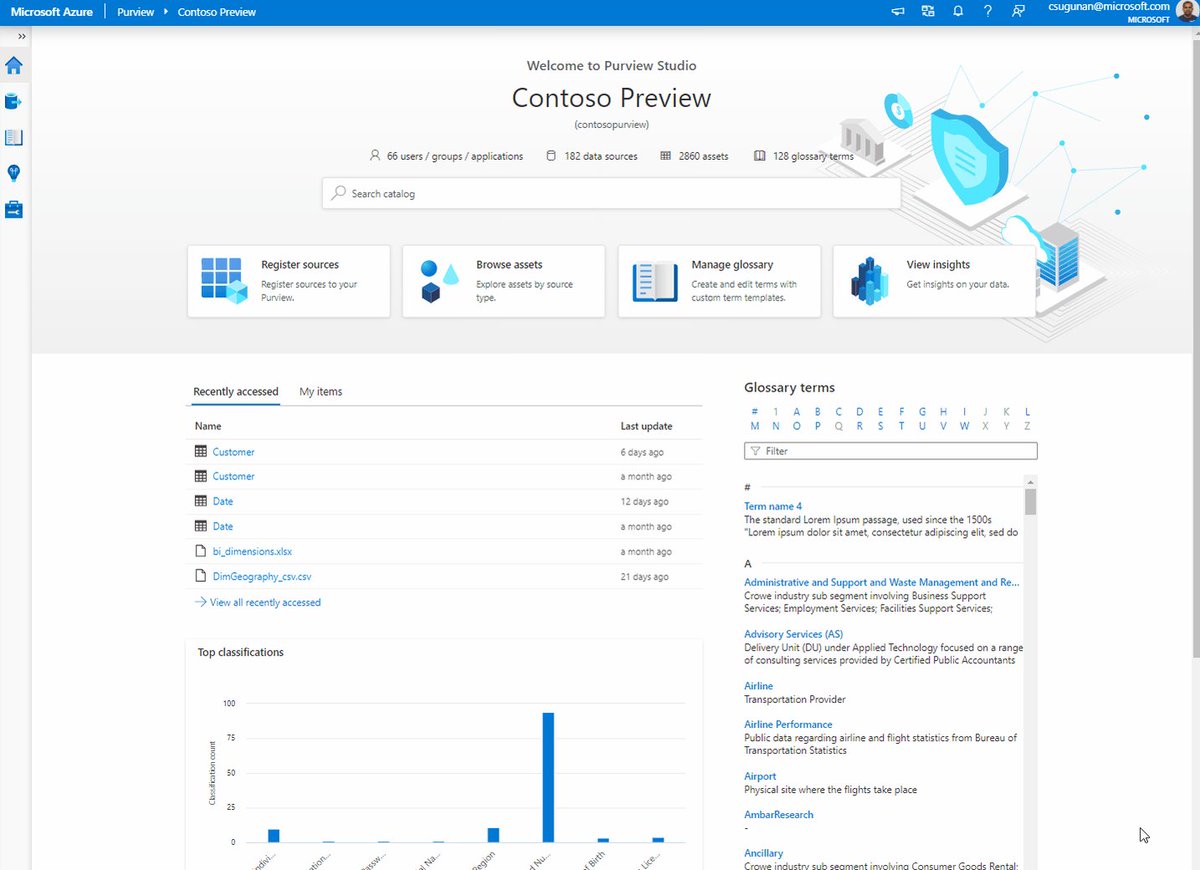Click the 2860 assets statistic
The width and height of the screenshot is (1200, 870).
695,156
